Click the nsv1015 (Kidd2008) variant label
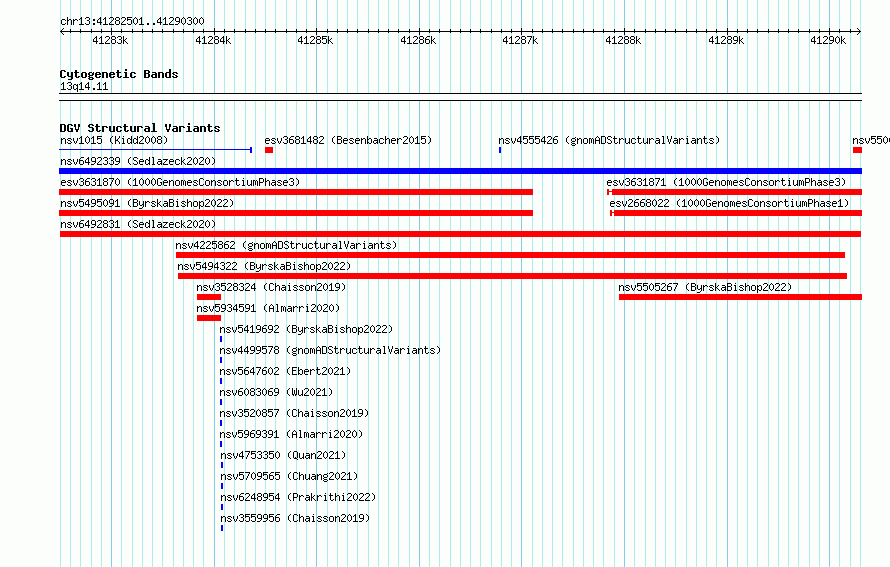Screen dimensions: 890x567 (114, 140)
